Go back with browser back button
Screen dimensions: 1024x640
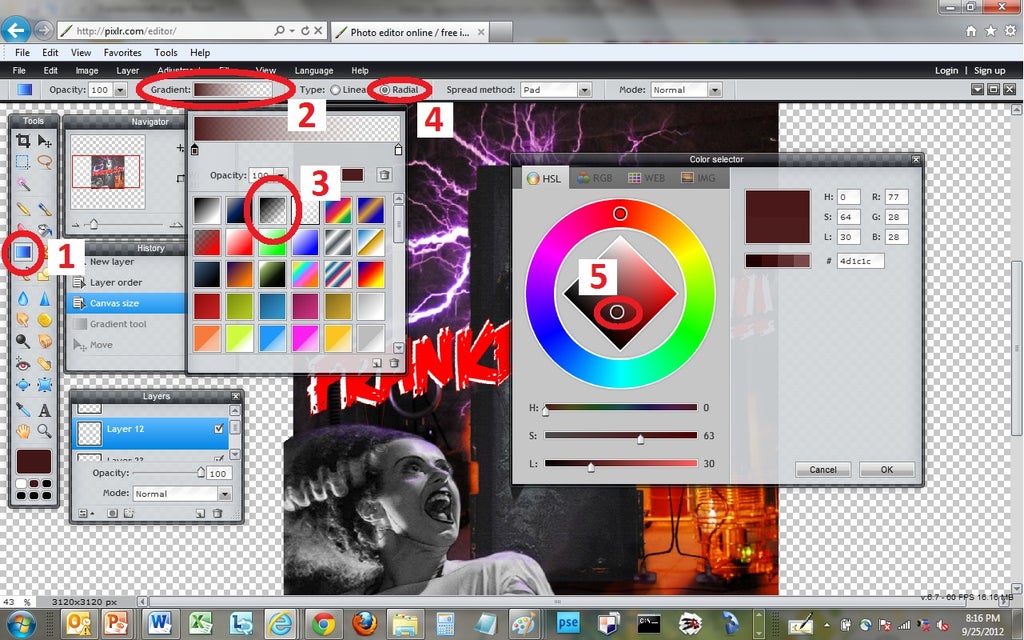pyautogui.click(x=16, y=30)
